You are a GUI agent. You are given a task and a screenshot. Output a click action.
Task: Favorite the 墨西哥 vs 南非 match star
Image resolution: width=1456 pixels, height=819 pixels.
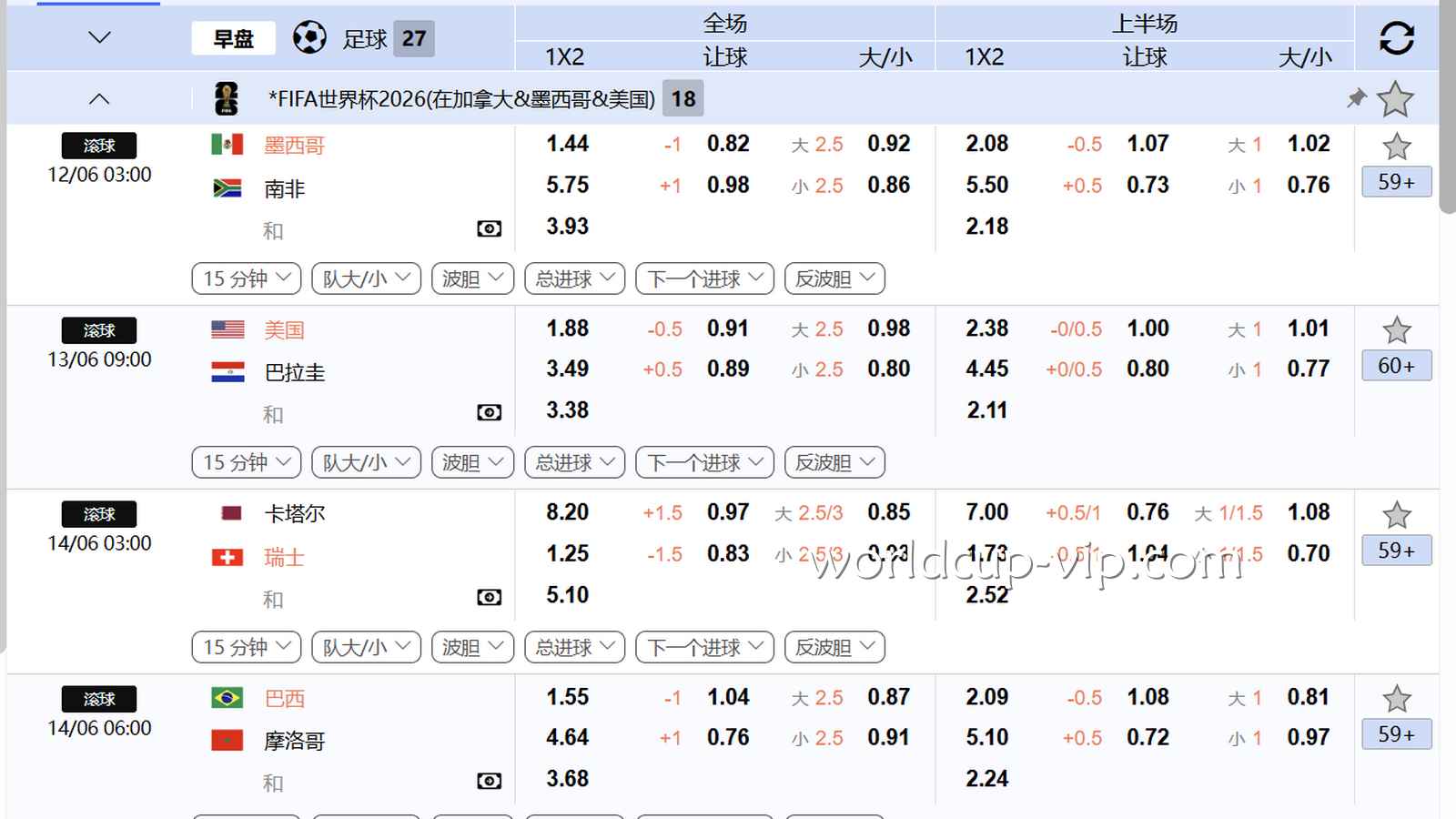(1396, 146)
